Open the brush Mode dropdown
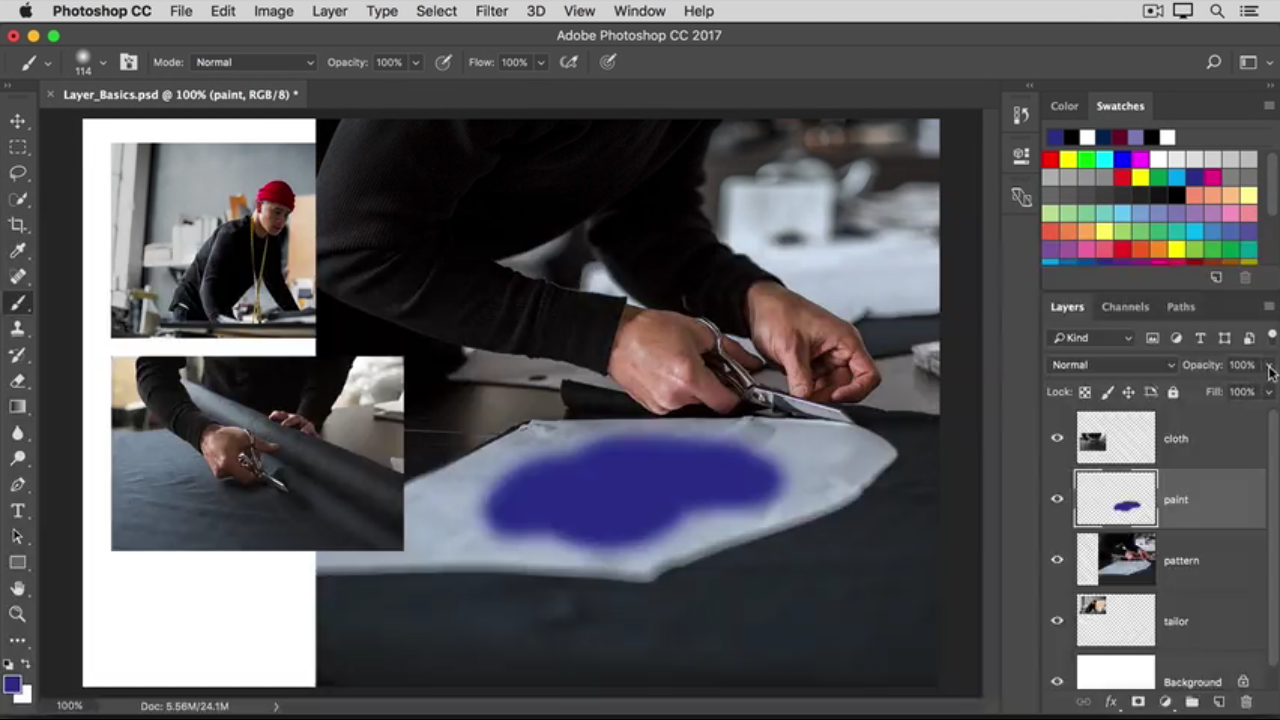 pos(254,62)
